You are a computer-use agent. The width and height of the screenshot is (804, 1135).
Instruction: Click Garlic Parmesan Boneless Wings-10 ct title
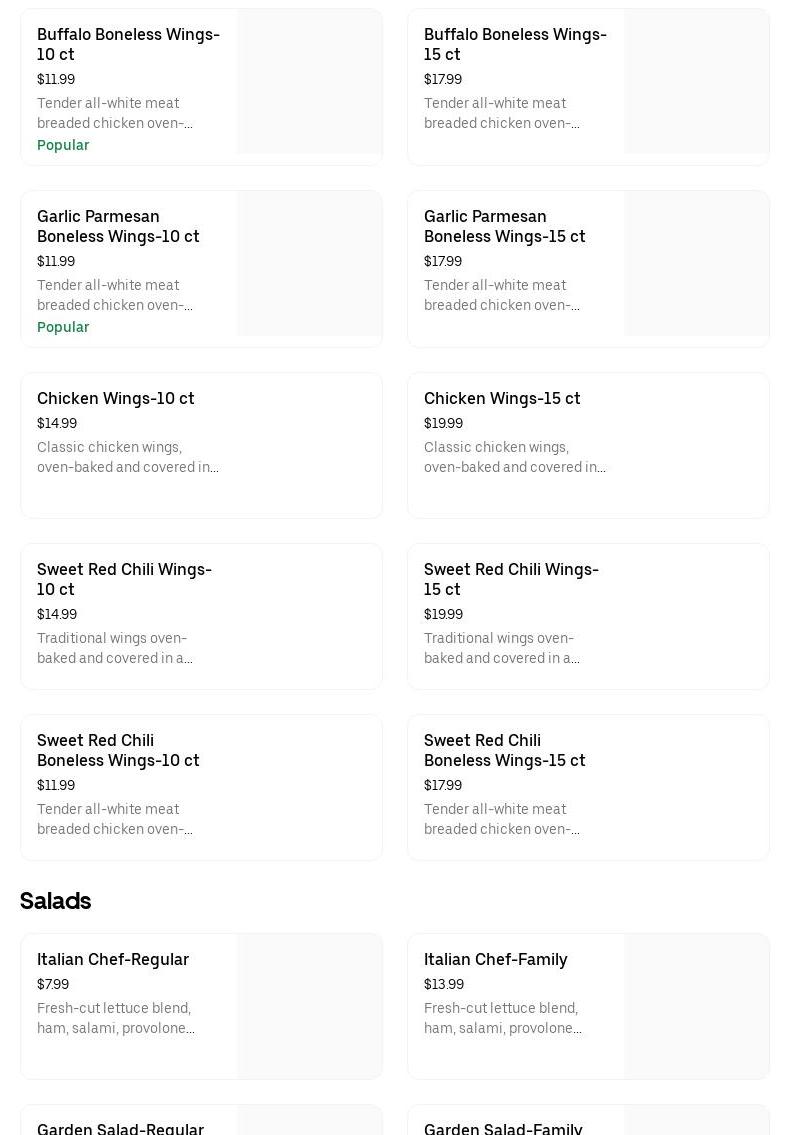point(118,226)
